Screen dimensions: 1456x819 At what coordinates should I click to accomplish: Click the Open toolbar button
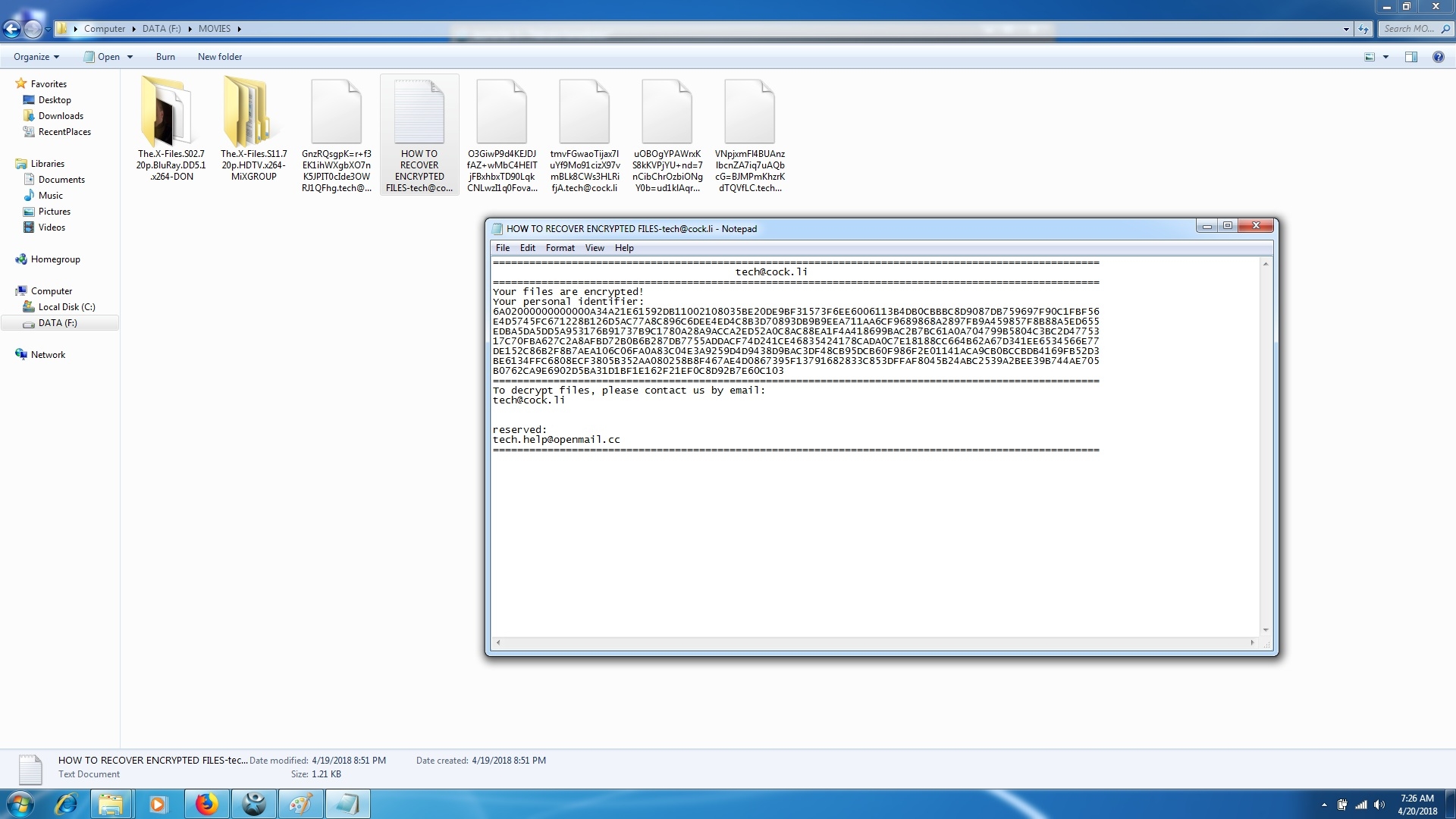(102, 57)
